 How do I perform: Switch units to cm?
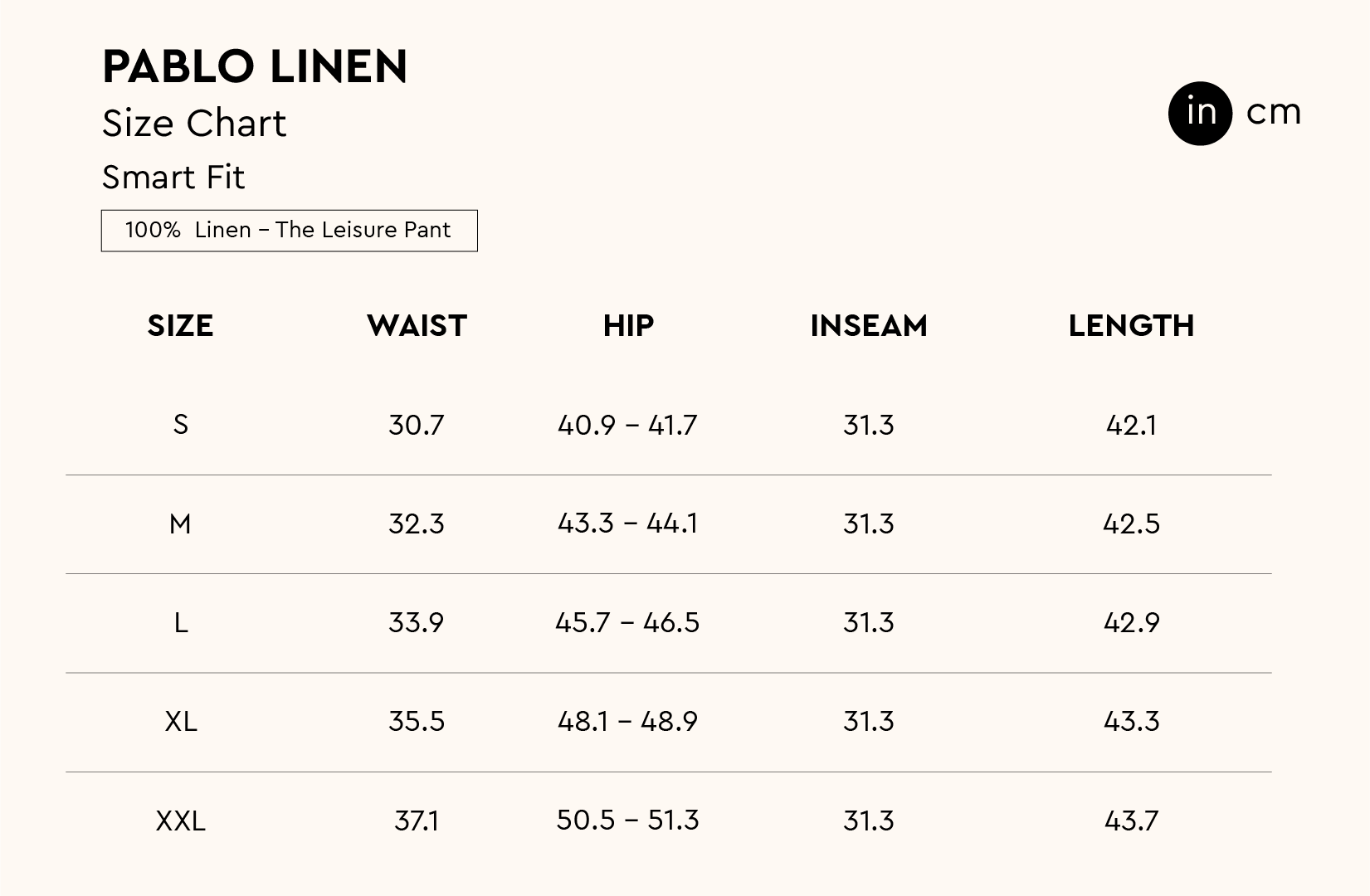[1274, 113]
